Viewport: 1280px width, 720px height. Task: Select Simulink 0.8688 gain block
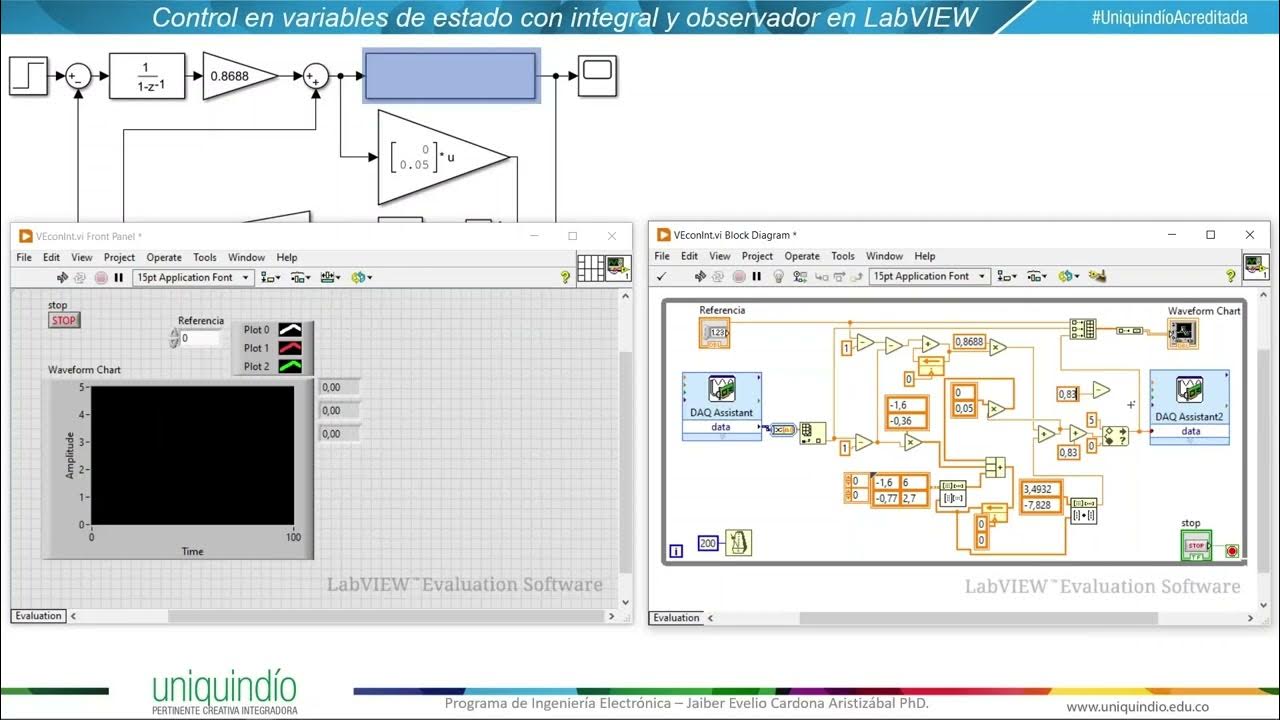click(241, 76)
